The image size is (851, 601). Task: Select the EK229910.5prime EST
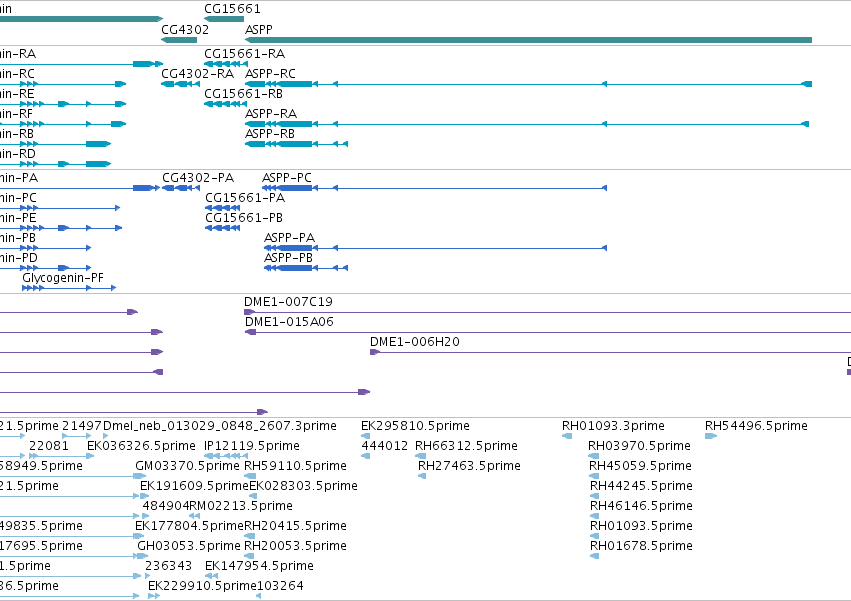click(x=154, y=596)
